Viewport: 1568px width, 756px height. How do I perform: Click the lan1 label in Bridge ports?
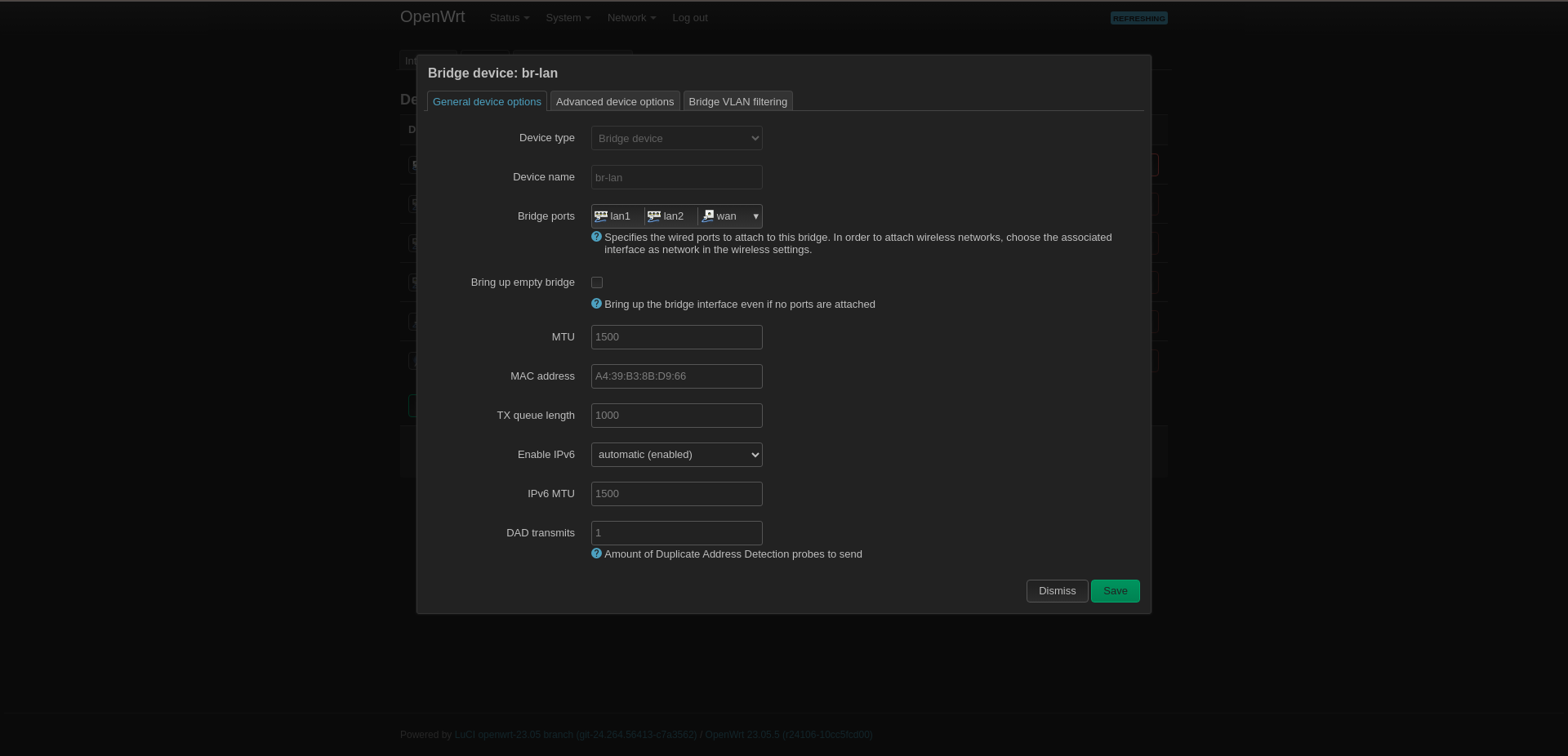pos(620,216)
